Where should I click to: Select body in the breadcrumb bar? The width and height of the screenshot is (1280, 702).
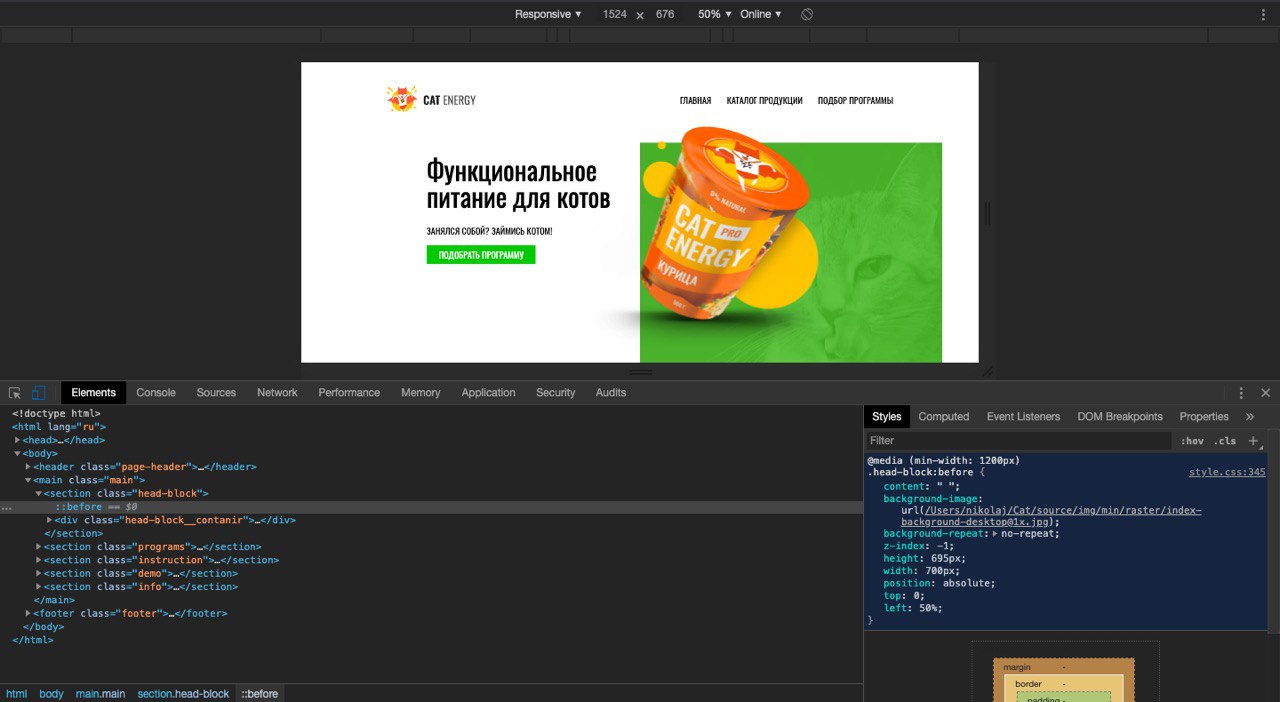click(x=51, y=694)
